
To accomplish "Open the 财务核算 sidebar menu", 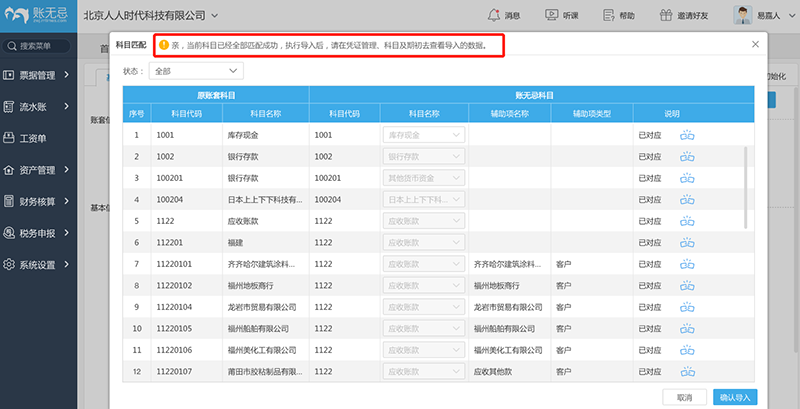I will [x=37, y=201].
